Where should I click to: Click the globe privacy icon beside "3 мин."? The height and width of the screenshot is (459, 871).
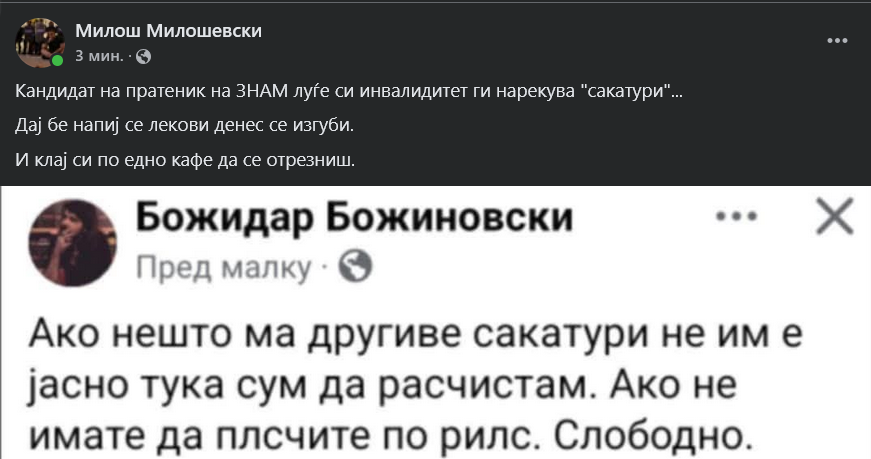pos(142,55)
